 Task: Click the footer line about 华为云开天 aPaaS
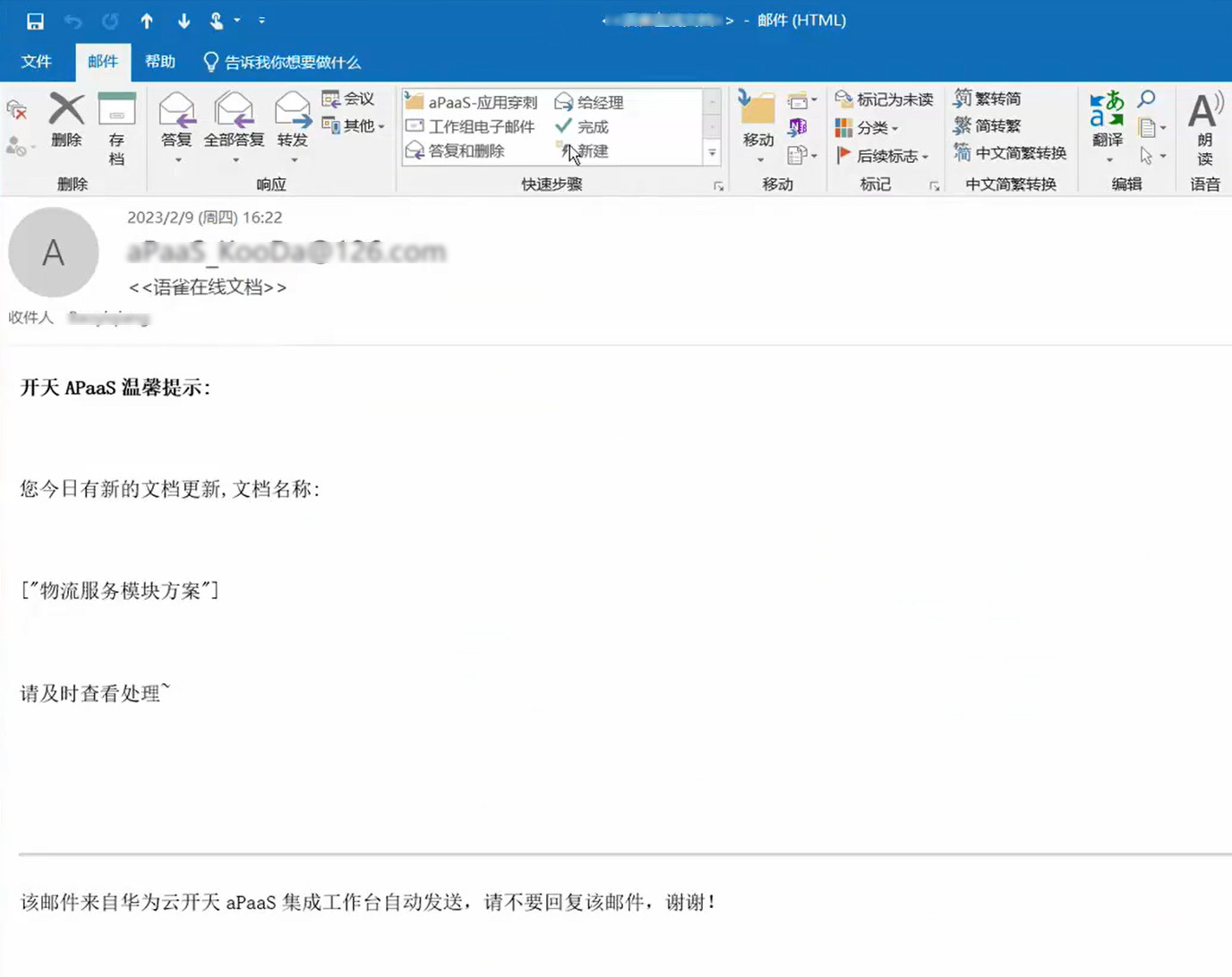[x=368, y=902]
